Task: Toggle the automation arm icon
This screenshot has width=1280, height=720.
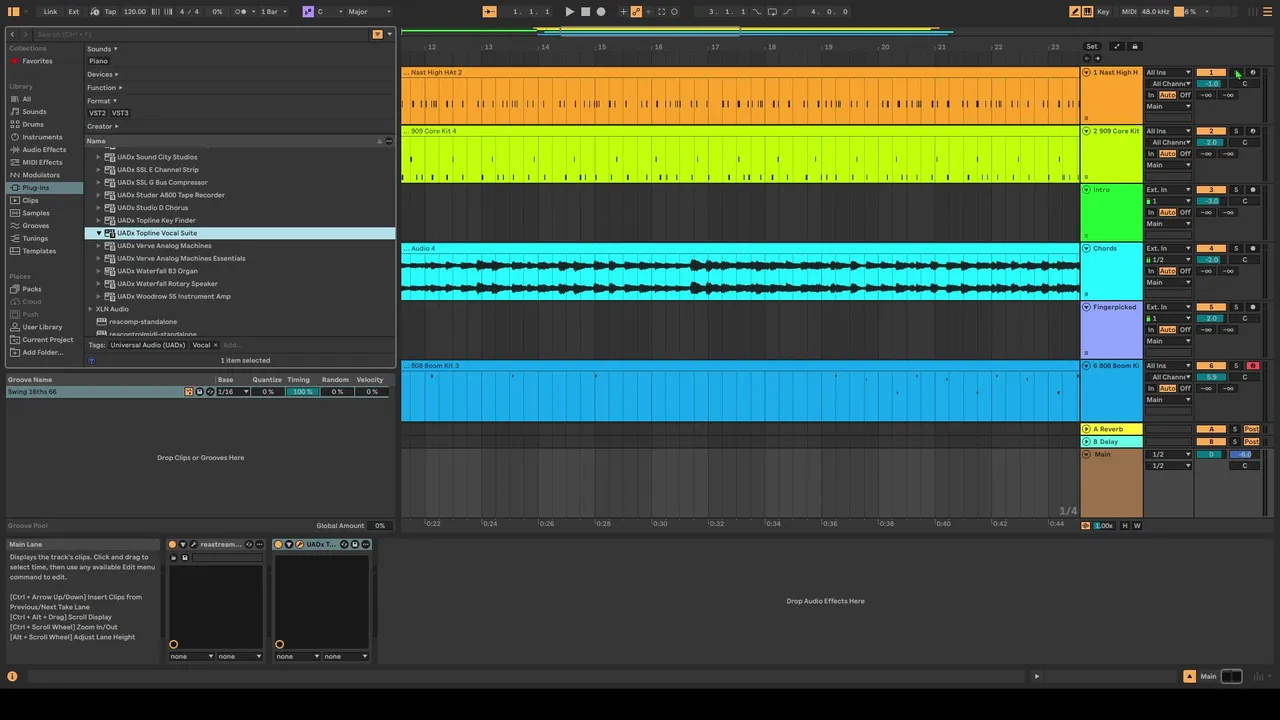Action: [x=637, y=12]
